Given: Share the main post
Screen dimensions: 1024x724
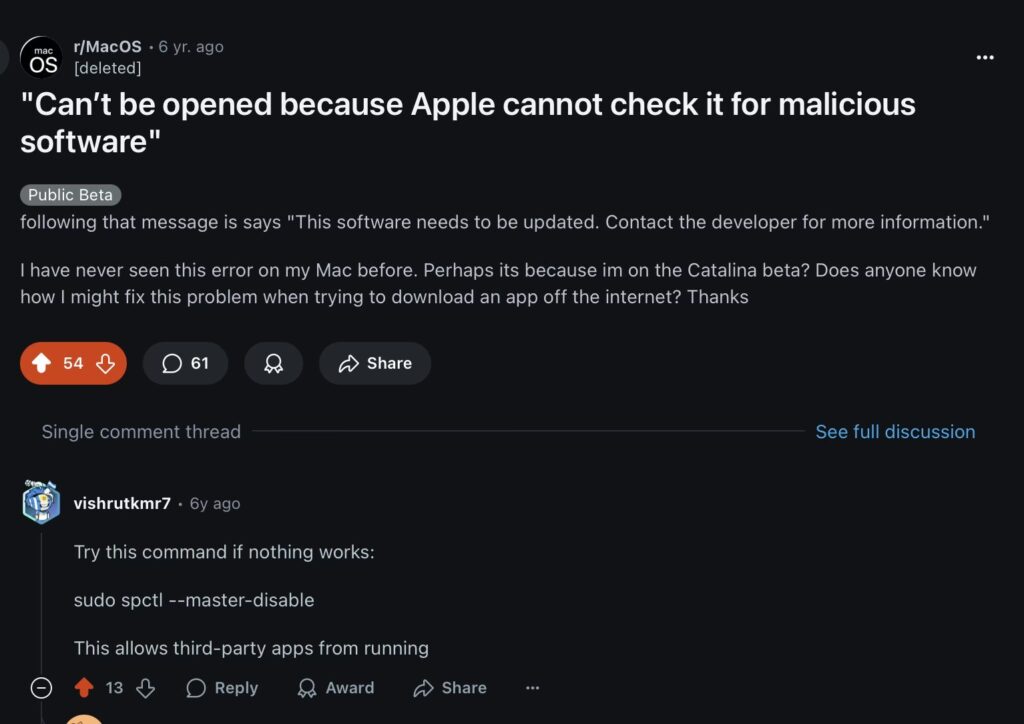Looking at the screenshot, I should [x=375, y=364].
